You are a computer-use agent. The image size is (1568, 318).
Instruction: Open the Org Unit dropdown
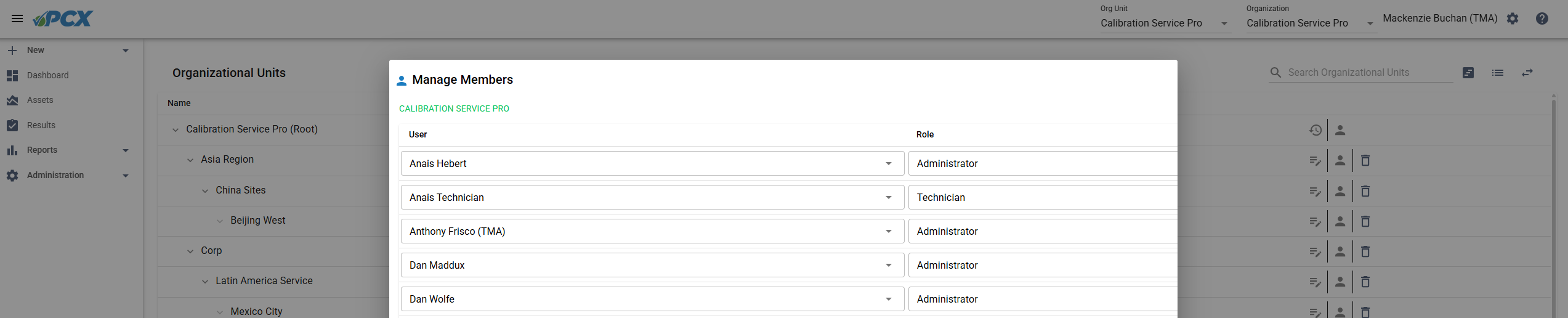tap(1165, 23)
